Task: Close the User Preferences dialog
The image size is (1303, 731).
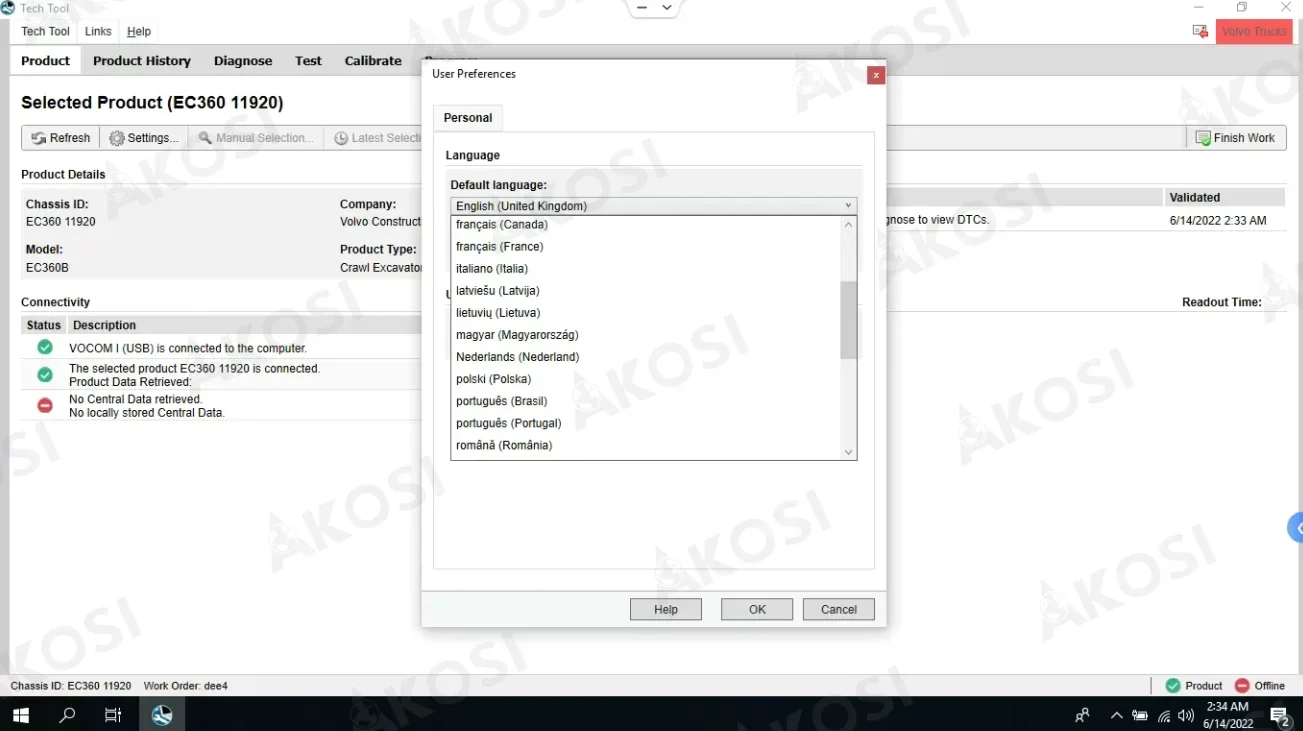Action: [x=875, y=75]
